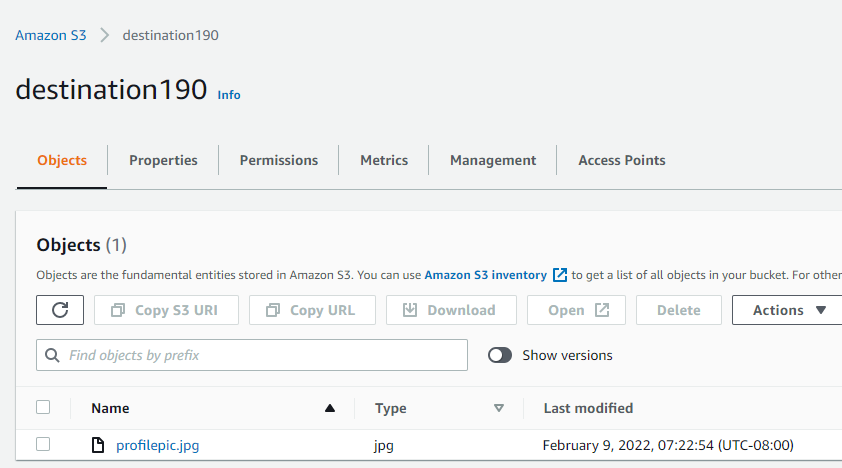Toggle the Show versions switch

click(500, 355)
